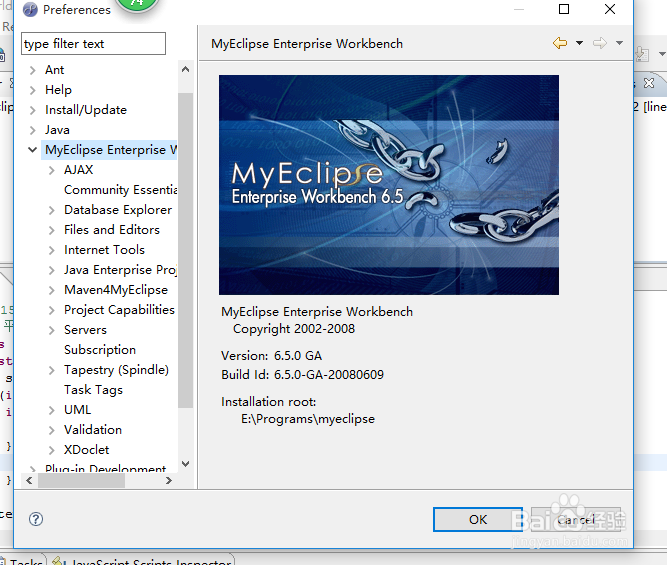Screen dimensions: 667x565
Task: Expand the Files and Editors node
Action: 51,230
